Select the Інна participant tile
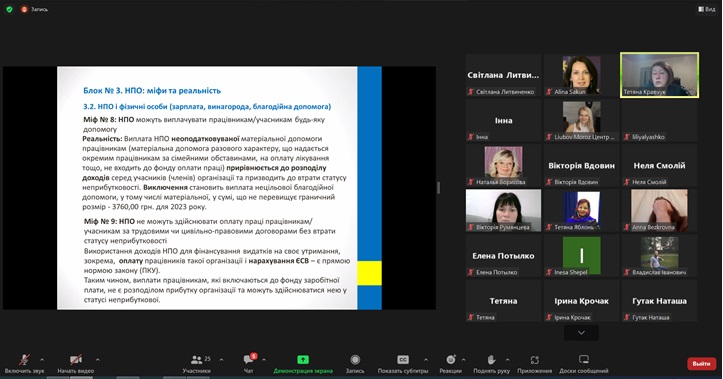723x379 pixels. tap(503, 120)
